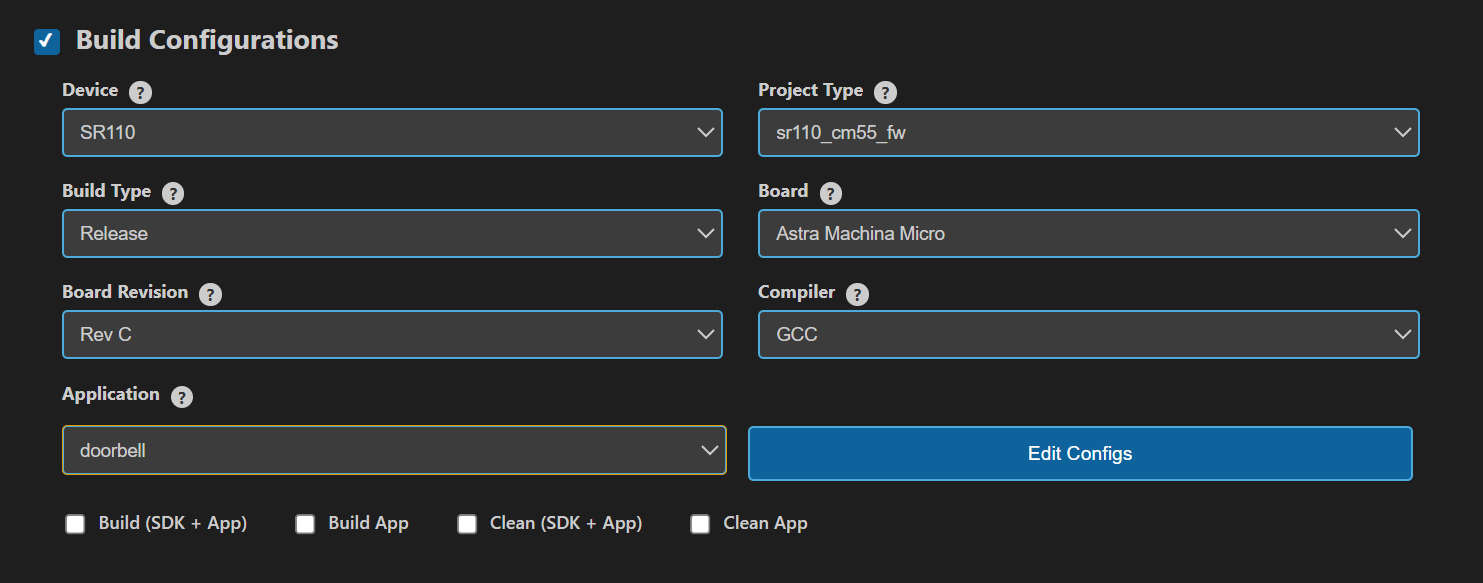
Task: Open the Device help tooltip icon
Action: point(140,91)
